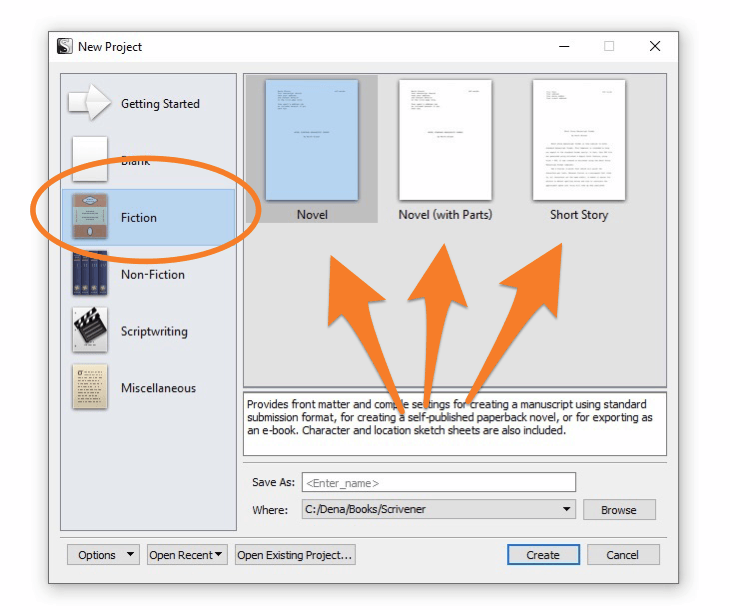Select the Fiction book cover icon

[90, 217]
